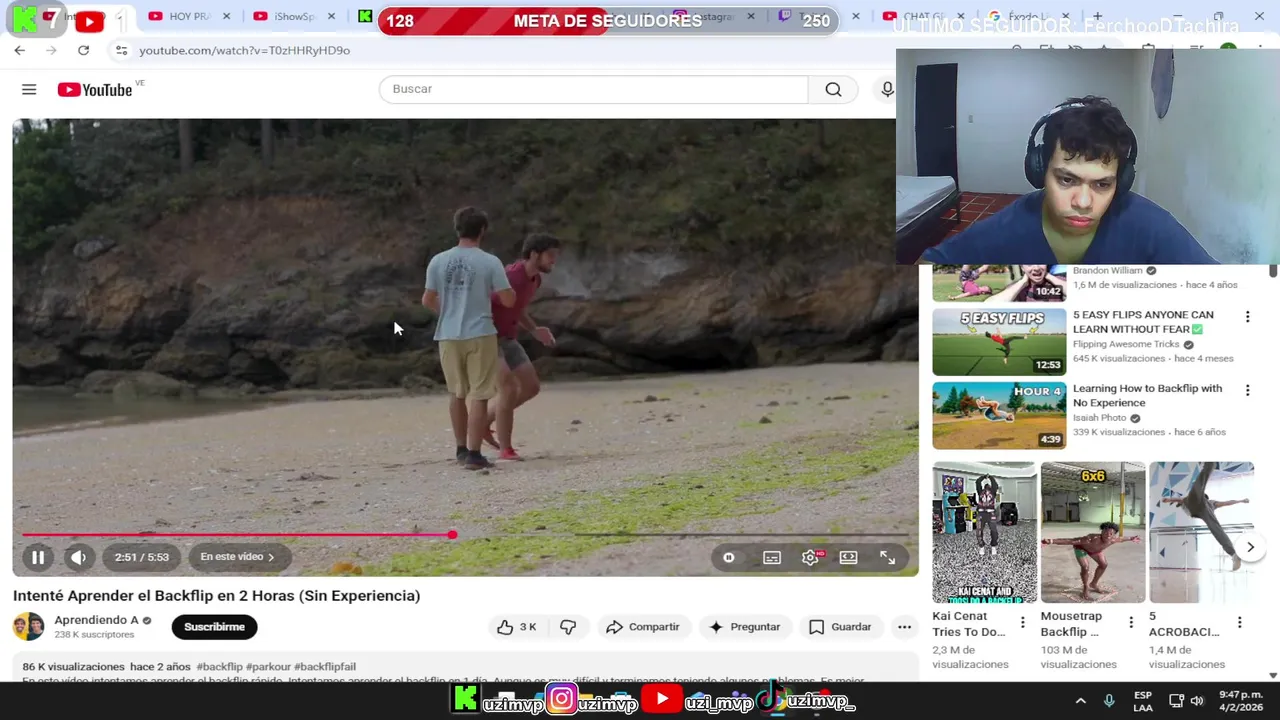Screen dimensions: 1280x720
Task: Focus the Buscar search field
Action: 593,89
